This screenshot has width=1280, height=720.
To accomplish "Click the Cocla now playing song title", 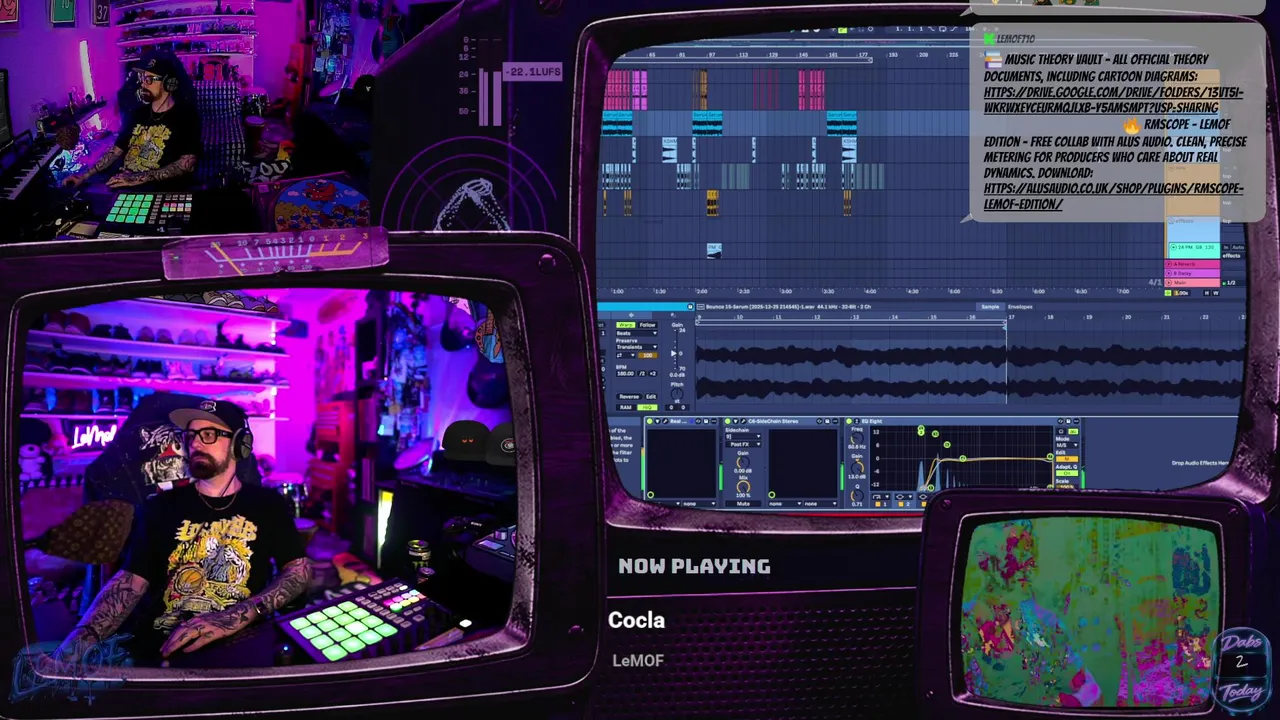I will point(636,620).
